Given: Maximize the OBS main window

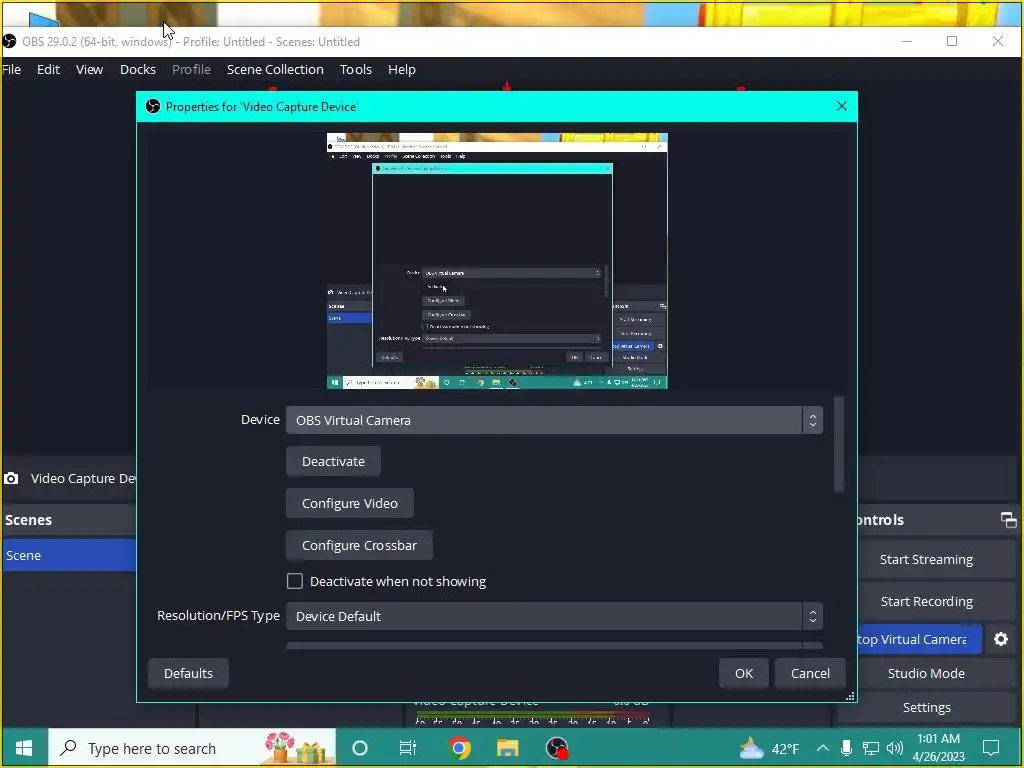Looking at the screenshot, I should click(952, 41).
